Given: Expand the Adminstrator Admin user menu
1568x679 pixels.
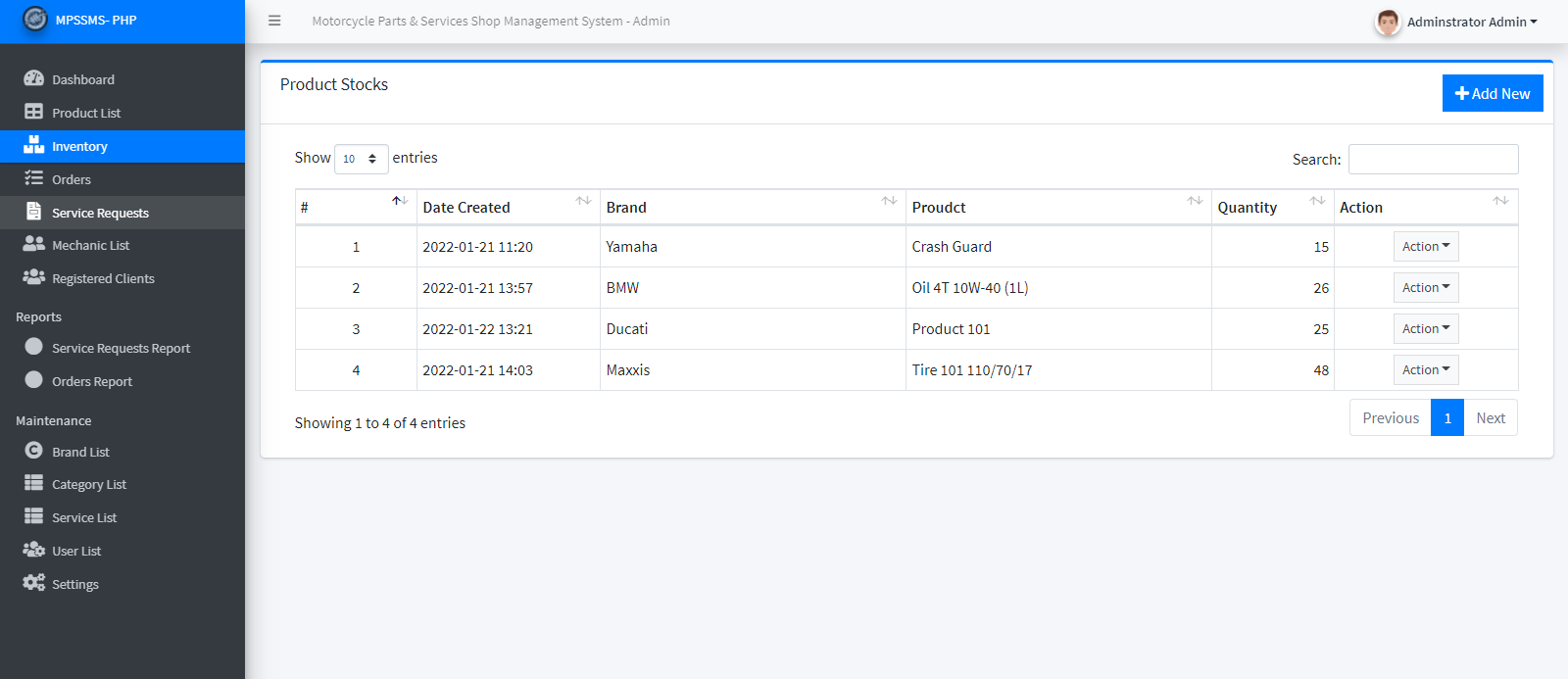Looking at the screenshot, I should click(1472, 22).
